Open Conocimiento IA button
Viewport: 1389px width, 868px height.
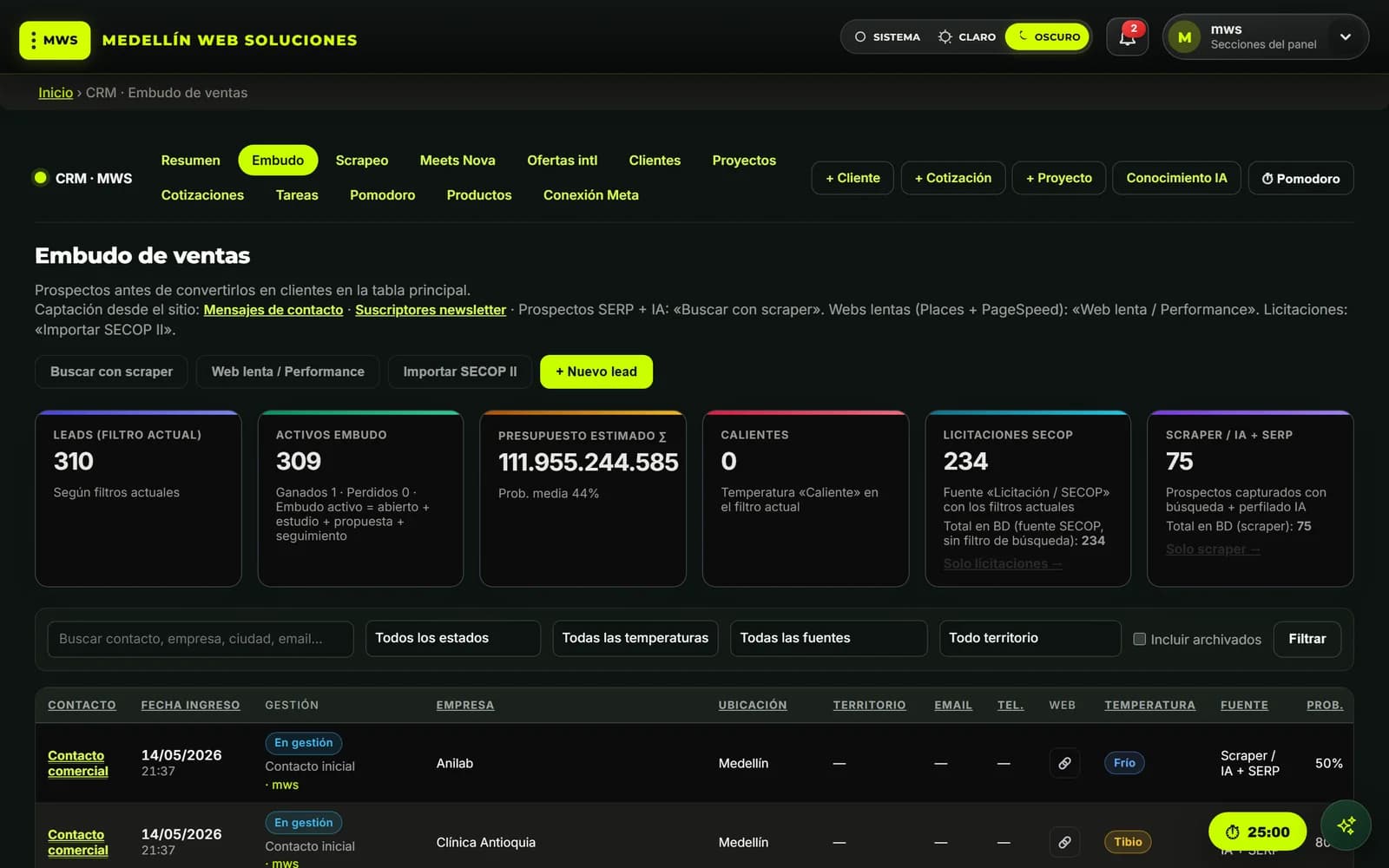click(x=1176, y=178)
